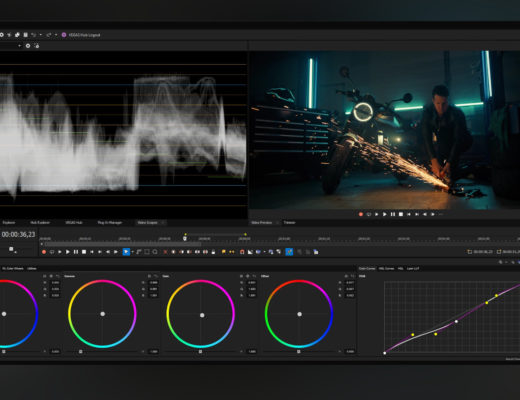Click the red Delete icon in timeline toolbar
The width and height of the screenshot is (520, 400).
coord(165,252)
